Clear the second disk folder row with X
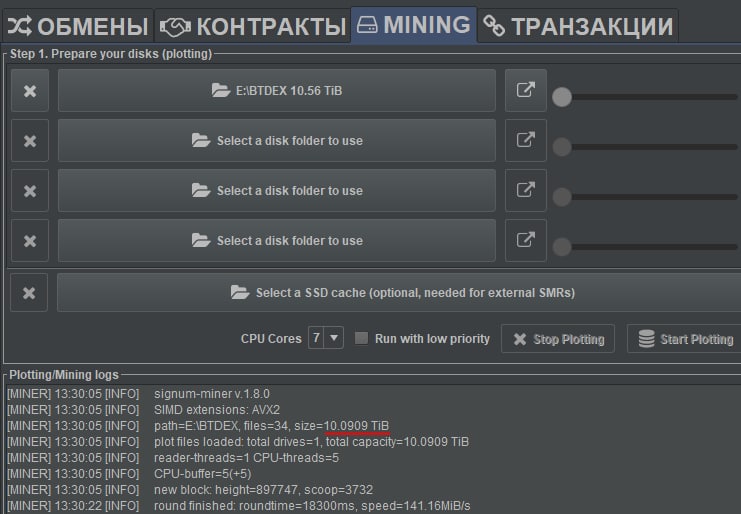 pos(30,141)
